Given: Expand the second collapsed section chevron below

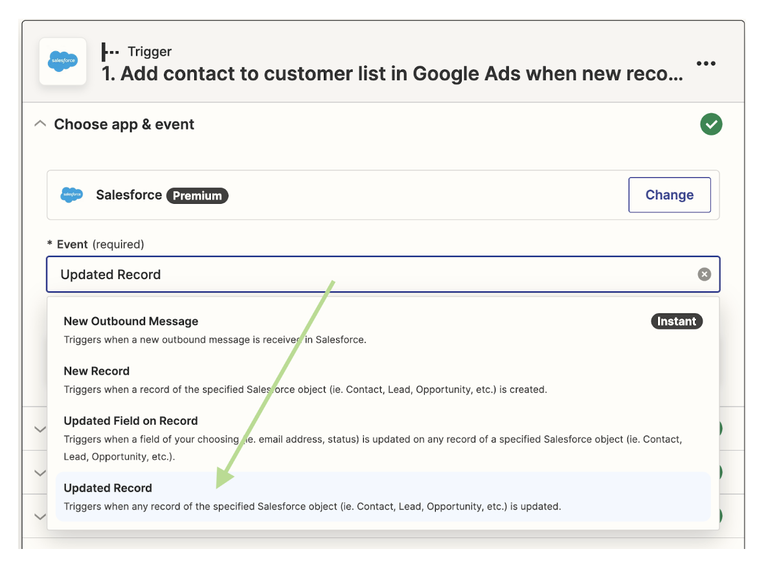Looking at the screenshot, I should tap(40, 473).
